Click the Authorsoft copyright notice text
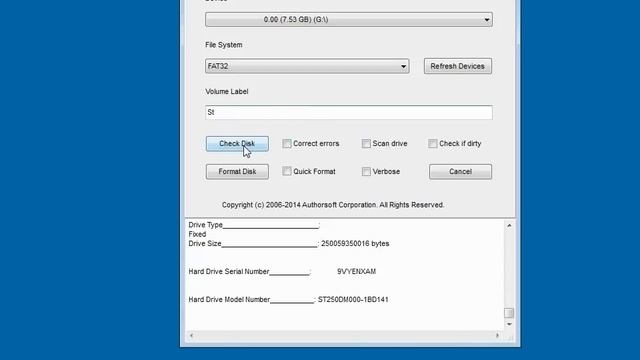This screenshot has height=360, width=640. point(333,205)
